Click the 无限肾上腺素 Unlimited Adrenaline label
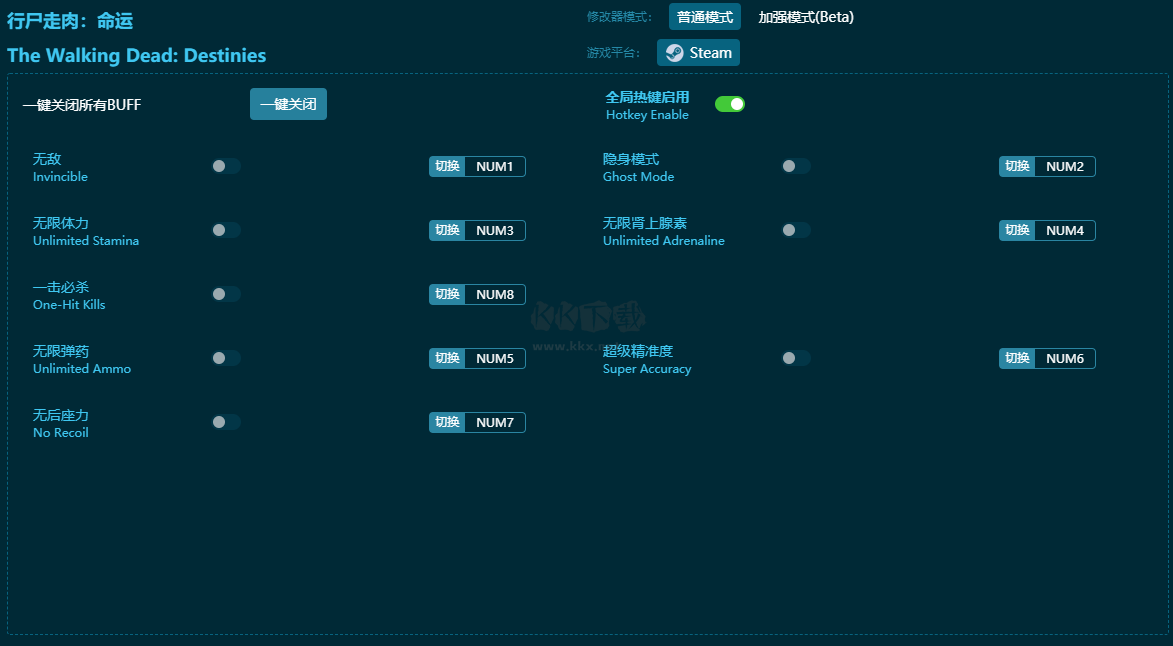Viewport: 1173px width, 646px height. click(664, 232)
